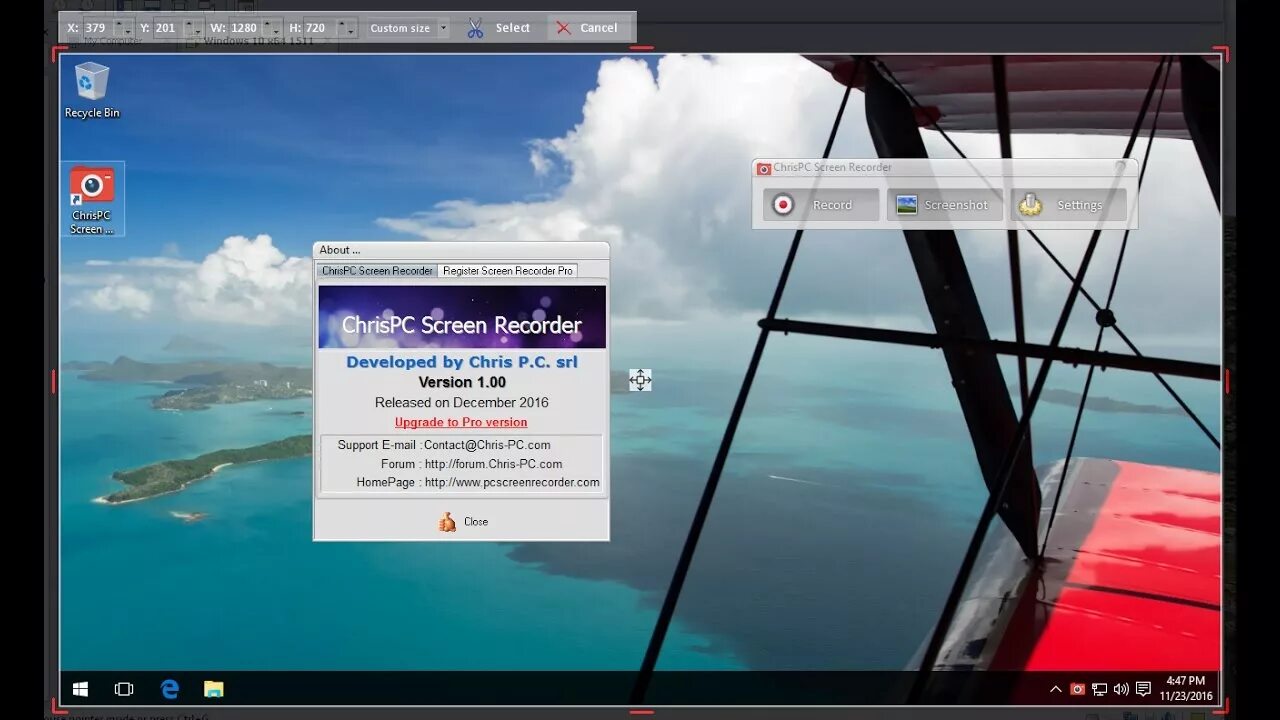This screenshot has width=1280, height=720.
Task: Click 'Developed by Chris P.C. srl' text
Action: point(462,362)
